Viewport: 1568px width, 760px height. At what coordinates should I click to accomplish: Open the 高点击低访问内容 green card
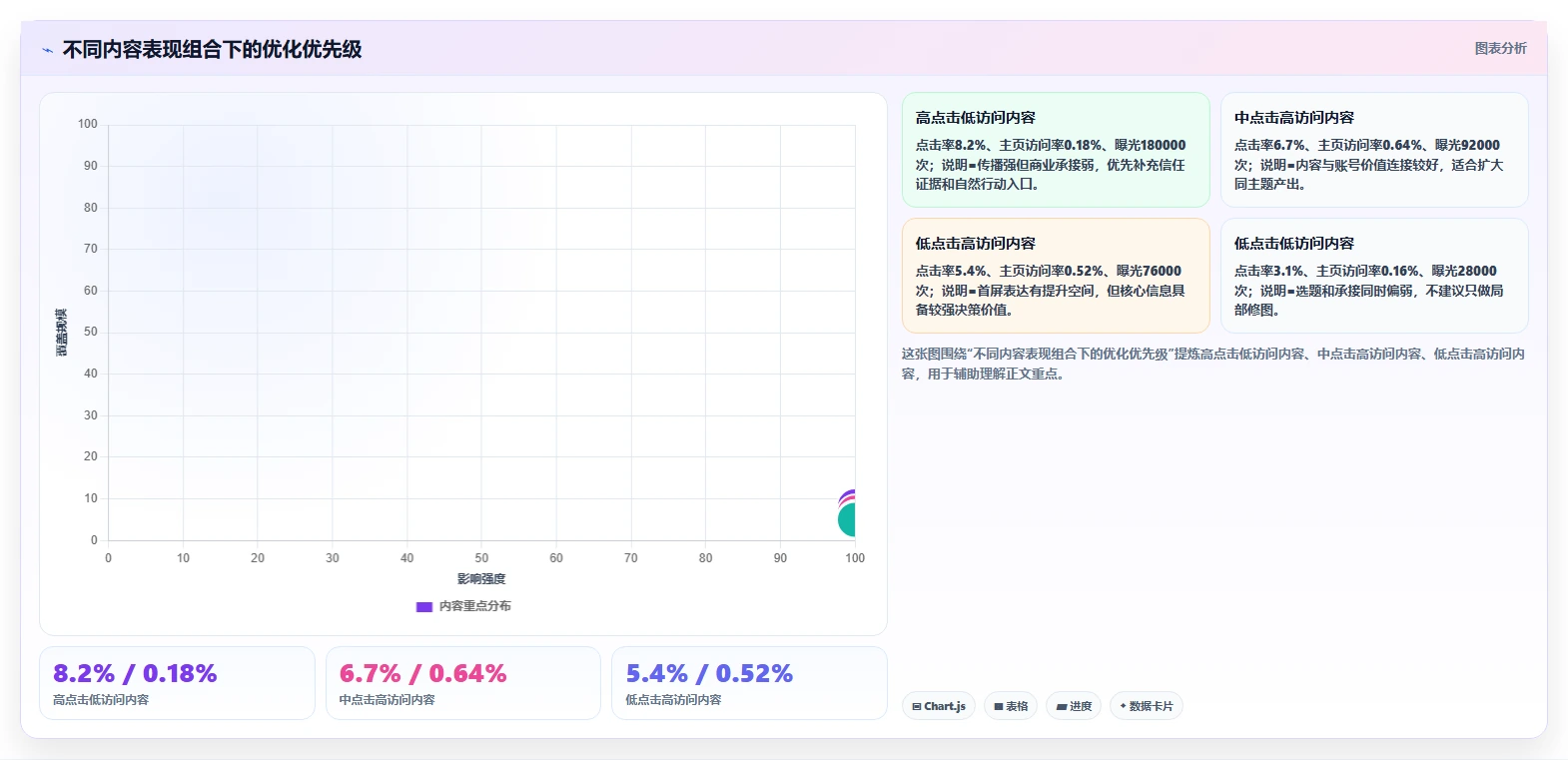click(x=1056, y=150)
